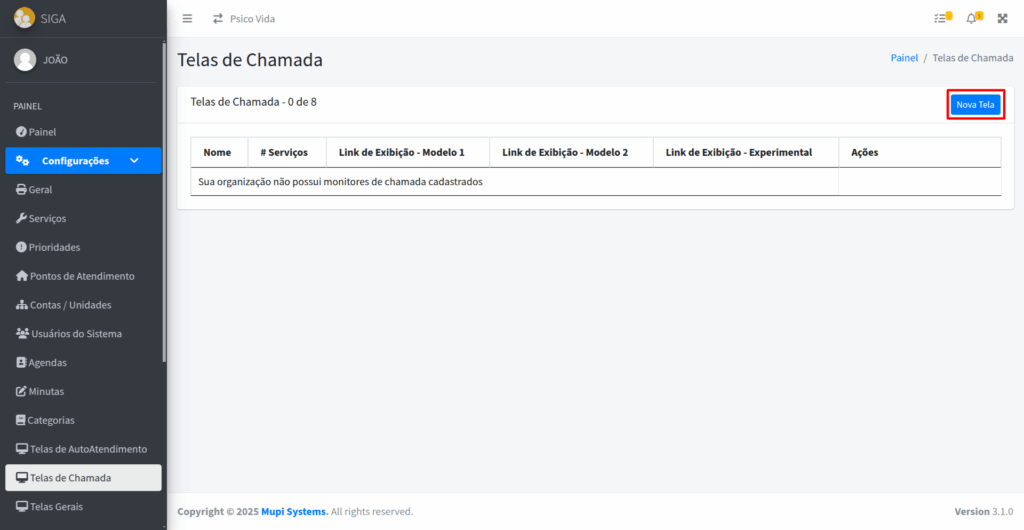Image resolution: width=1024 pixels, height=530 pixels.
Task: Click the Geral printer icon
Action: point(21,189)
